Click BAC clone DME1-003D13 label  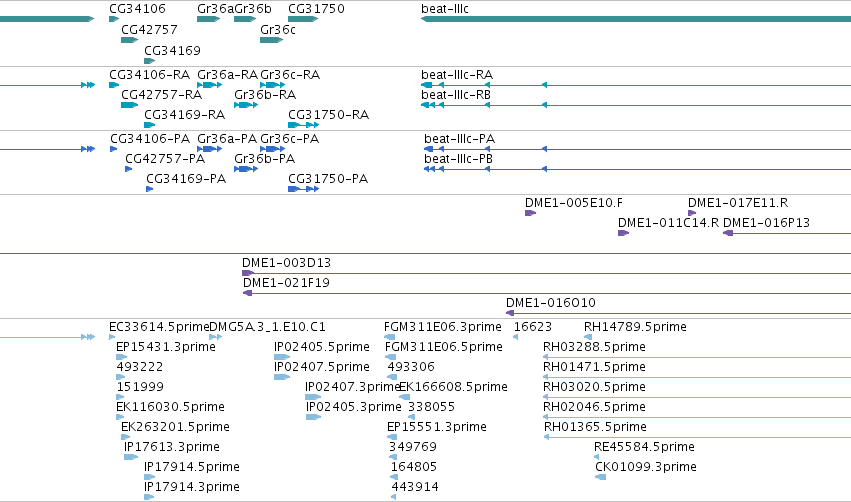[x=287, y=263]
